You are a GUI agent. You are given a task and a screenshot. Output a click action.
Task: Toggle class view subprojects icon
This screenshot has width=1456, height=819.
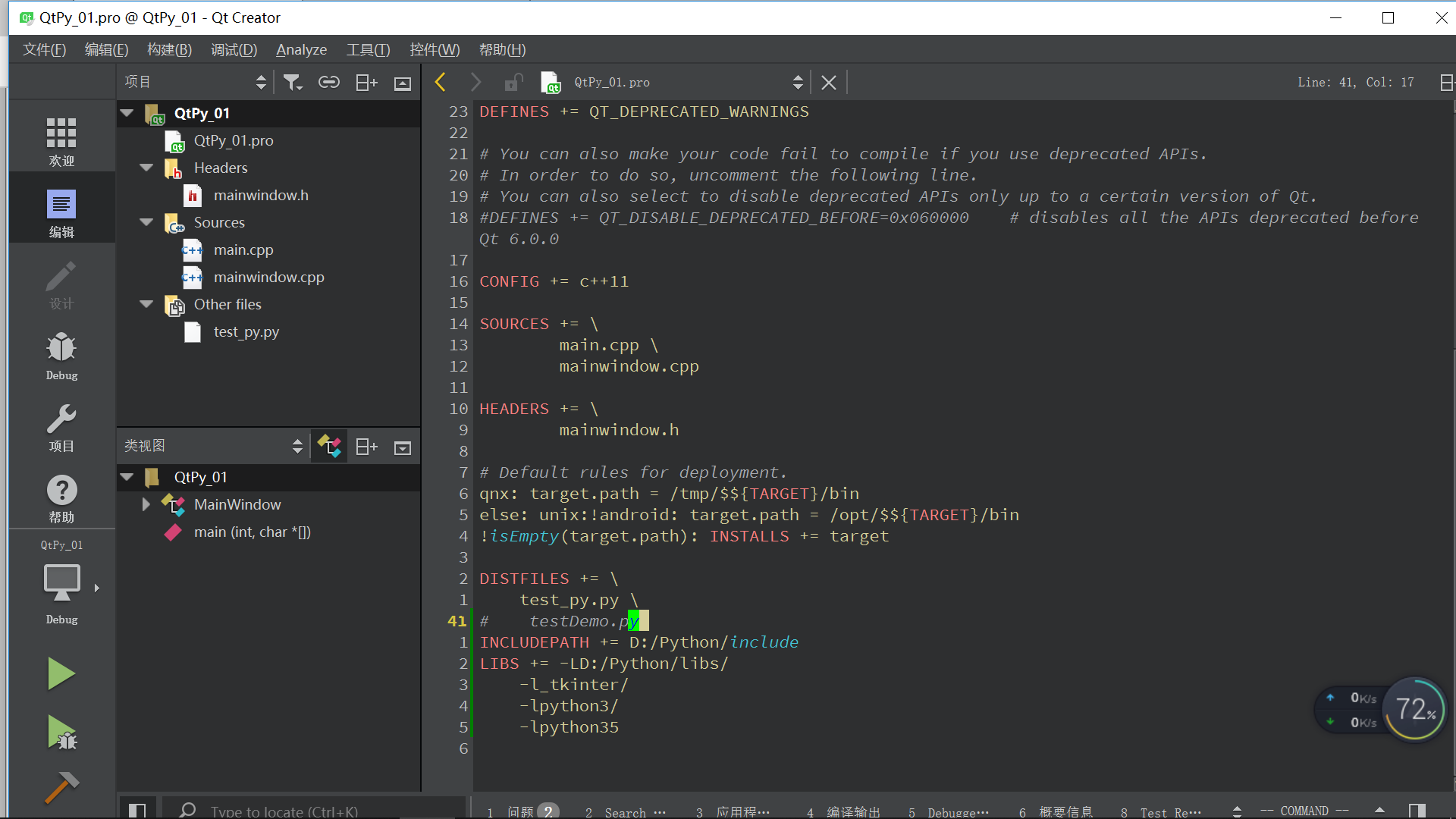pyautogui.click(x=329, y=447)
